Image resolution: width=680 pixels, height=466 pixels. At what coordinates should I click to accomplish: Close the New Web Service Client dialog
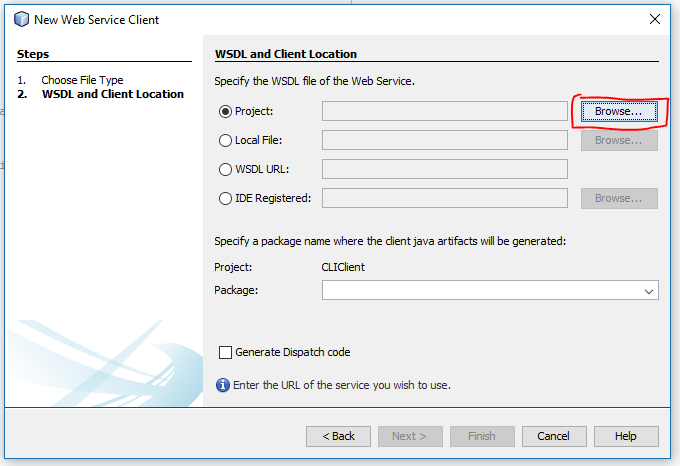(x=655, y=19)
